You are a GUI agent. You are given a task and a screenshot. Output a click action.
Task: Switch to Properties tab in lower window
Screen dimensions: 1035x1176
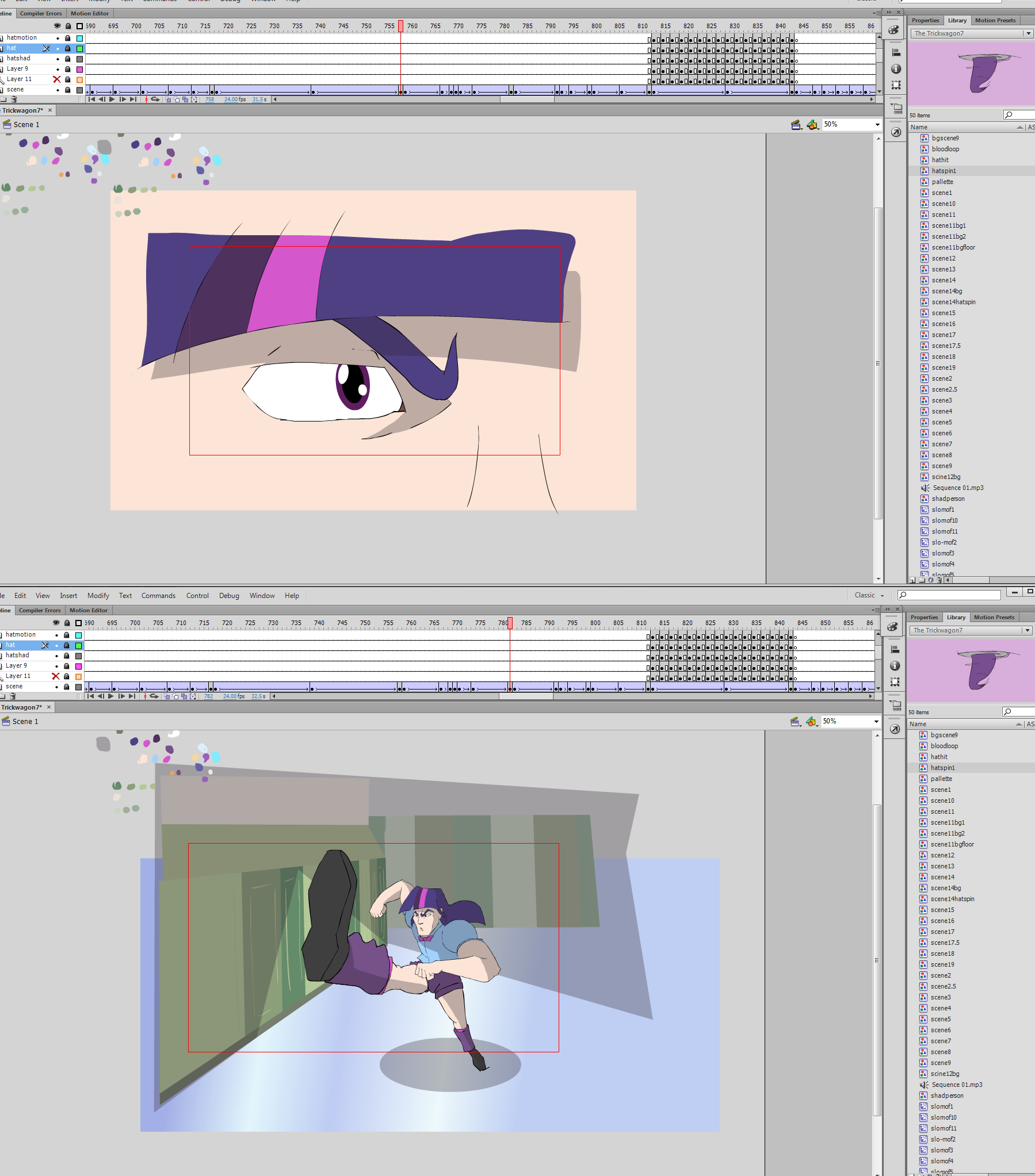click(x=924, y=618)
